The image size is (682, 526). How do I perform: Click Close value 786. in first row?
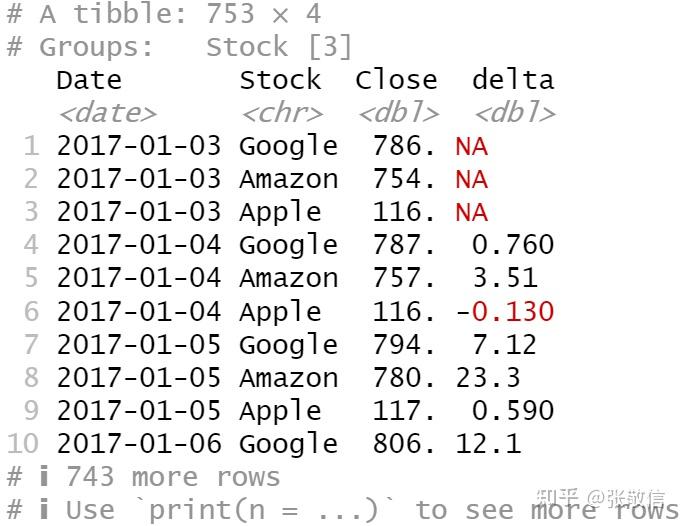coord(404,146)
